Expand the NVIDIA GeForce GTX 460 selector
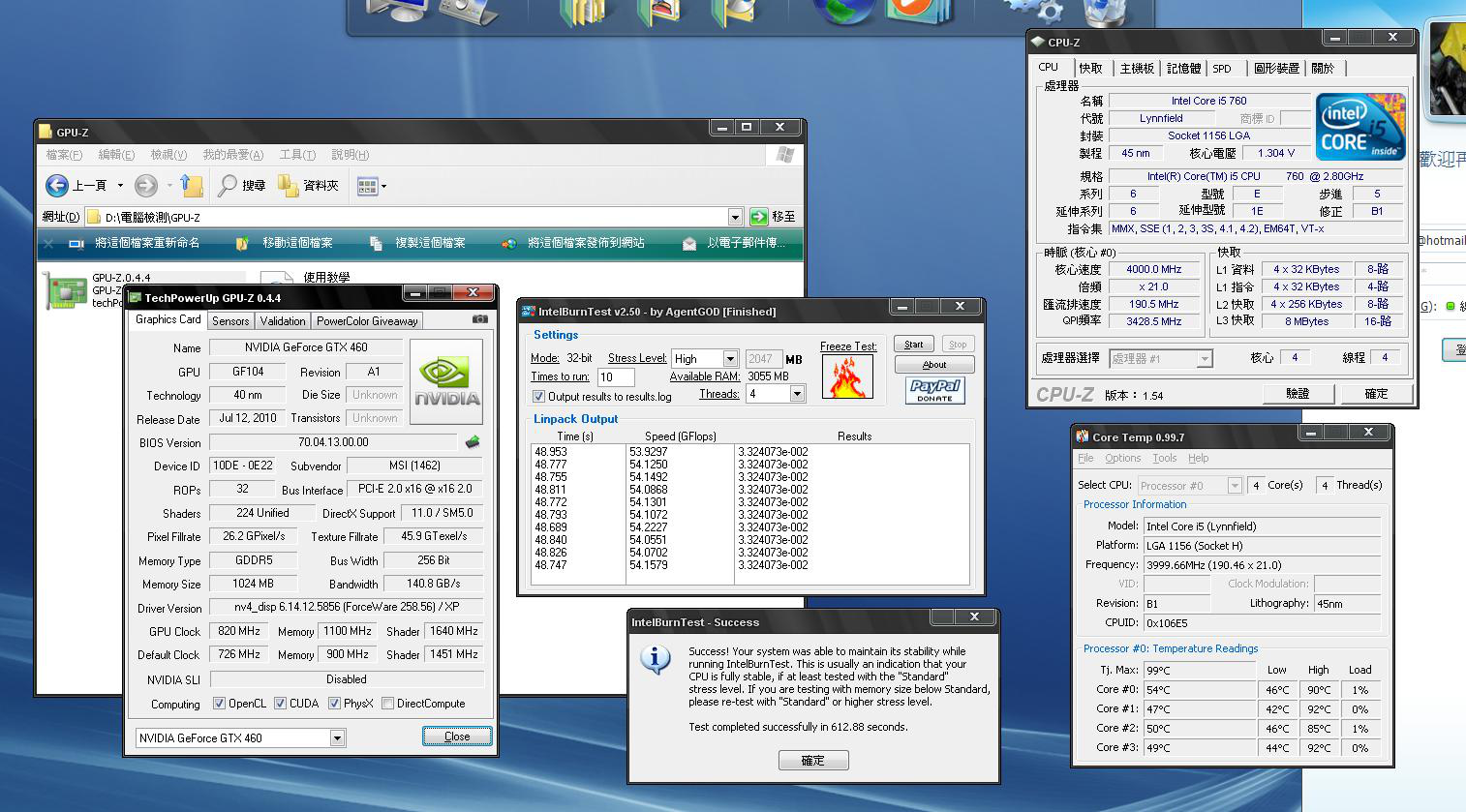 (x=337, y=738)
